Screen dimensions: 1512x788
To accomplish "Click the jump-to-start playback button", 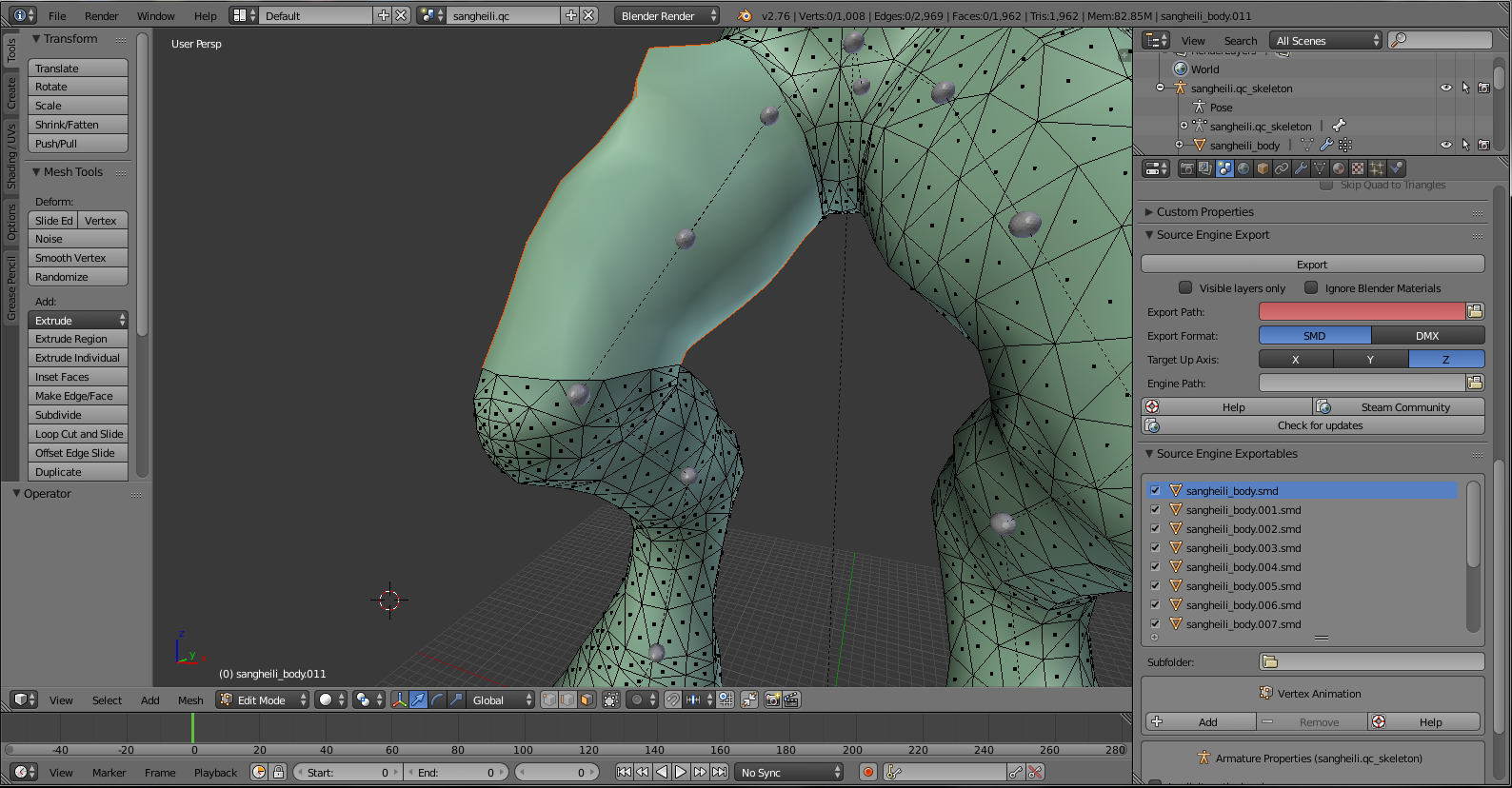I will pos(624,772).
